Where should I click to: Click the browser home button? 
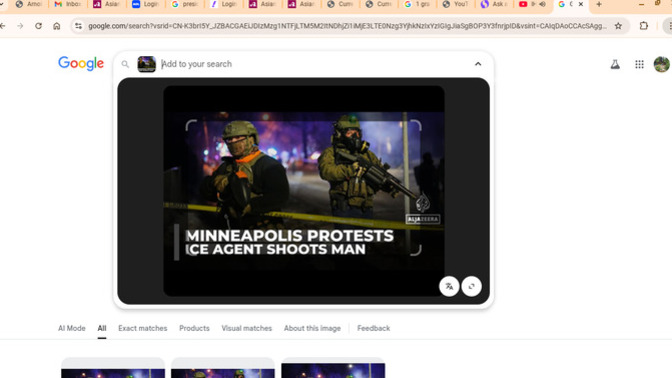(x=57, y=26)
